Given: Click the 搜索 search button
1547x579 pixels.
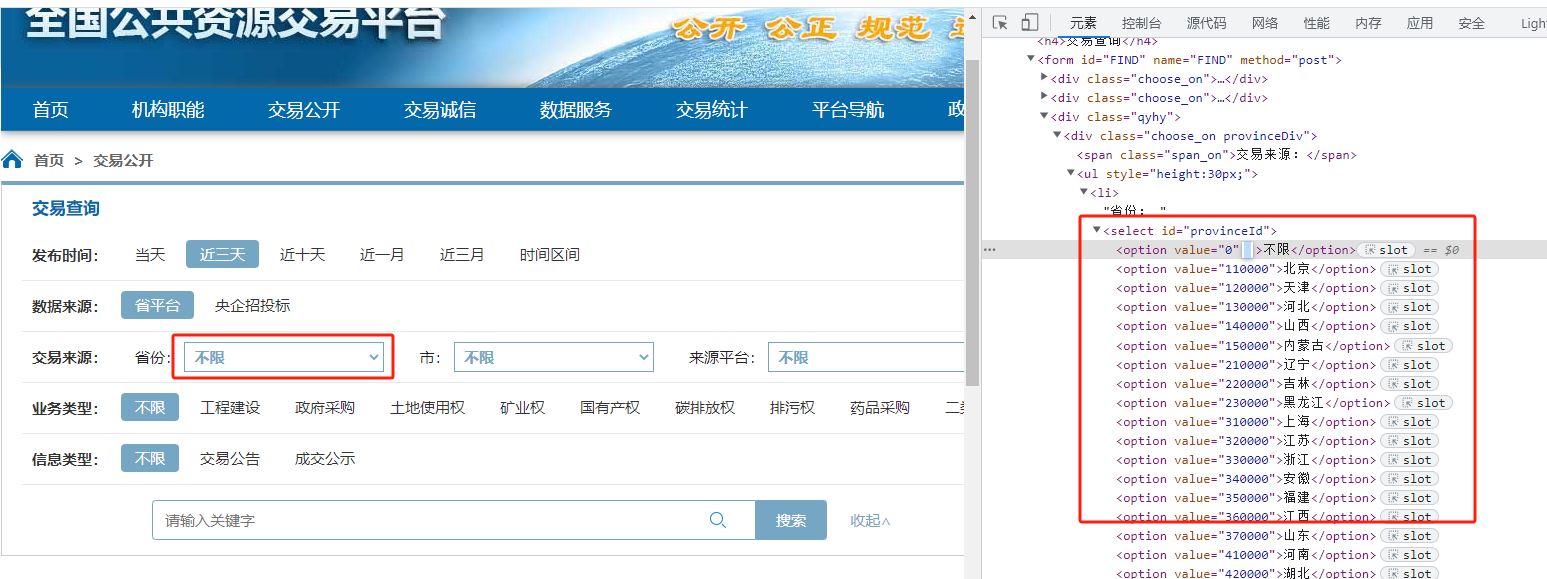Looking at the screenshot, I should pyautogui.click(x=791, y=520).
